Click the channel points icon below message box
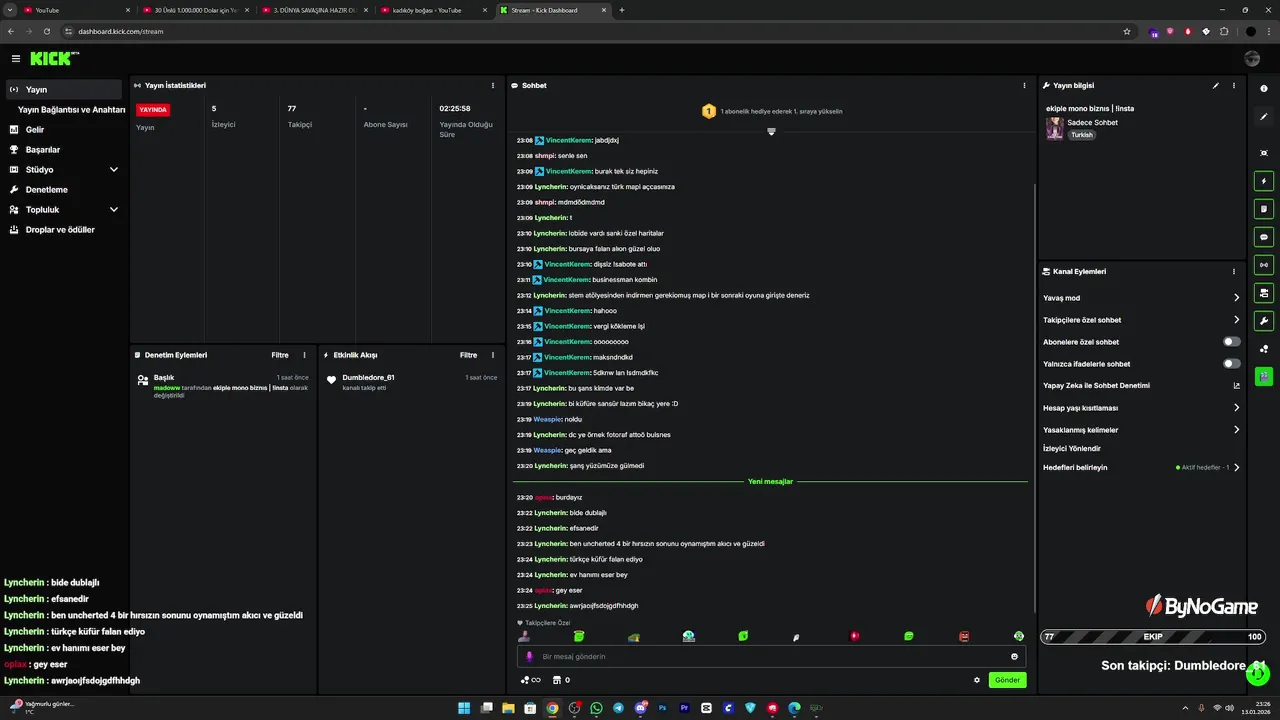Screen dimensions: 1280x720 530,680
